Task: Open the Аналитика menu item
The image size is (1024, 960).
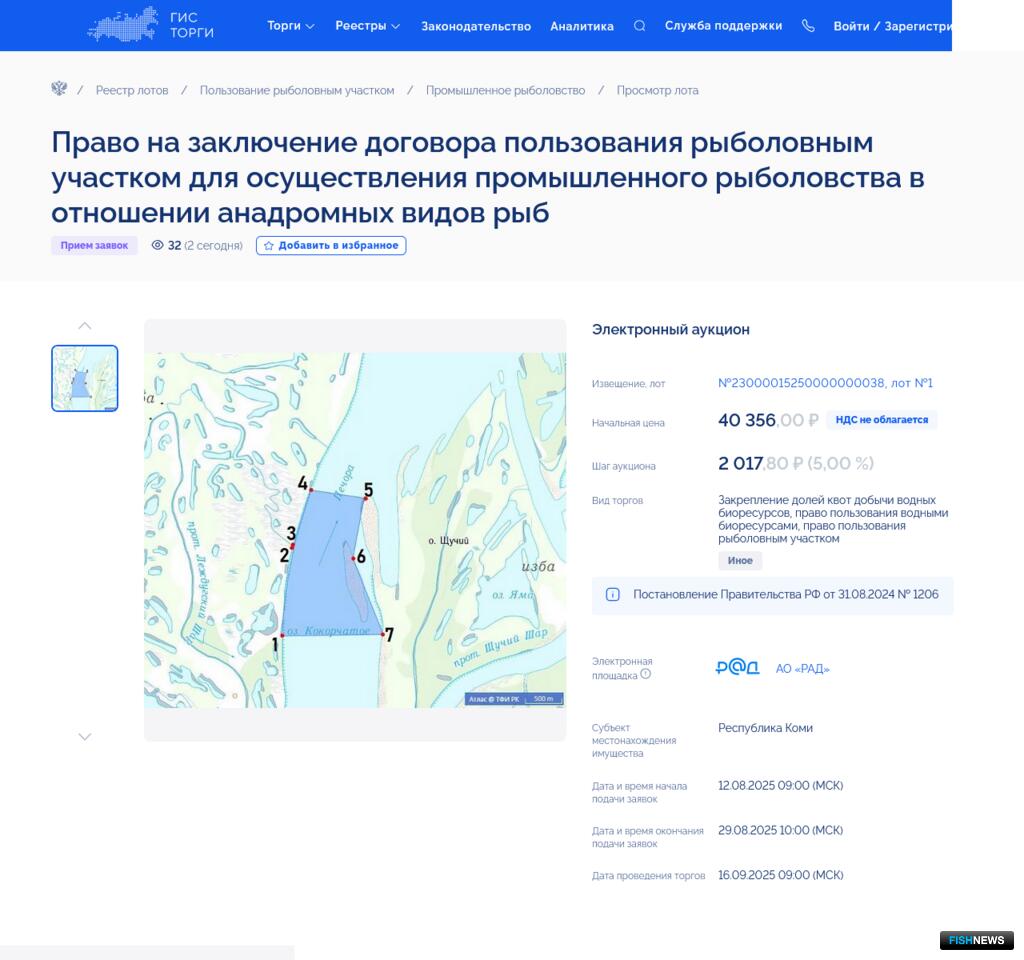Action: coord(582,26)
